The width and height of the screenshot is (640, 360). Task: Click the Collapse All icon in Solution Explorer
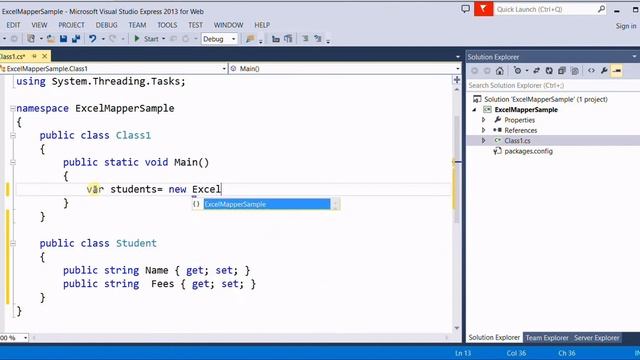click(x=562, y=71)
